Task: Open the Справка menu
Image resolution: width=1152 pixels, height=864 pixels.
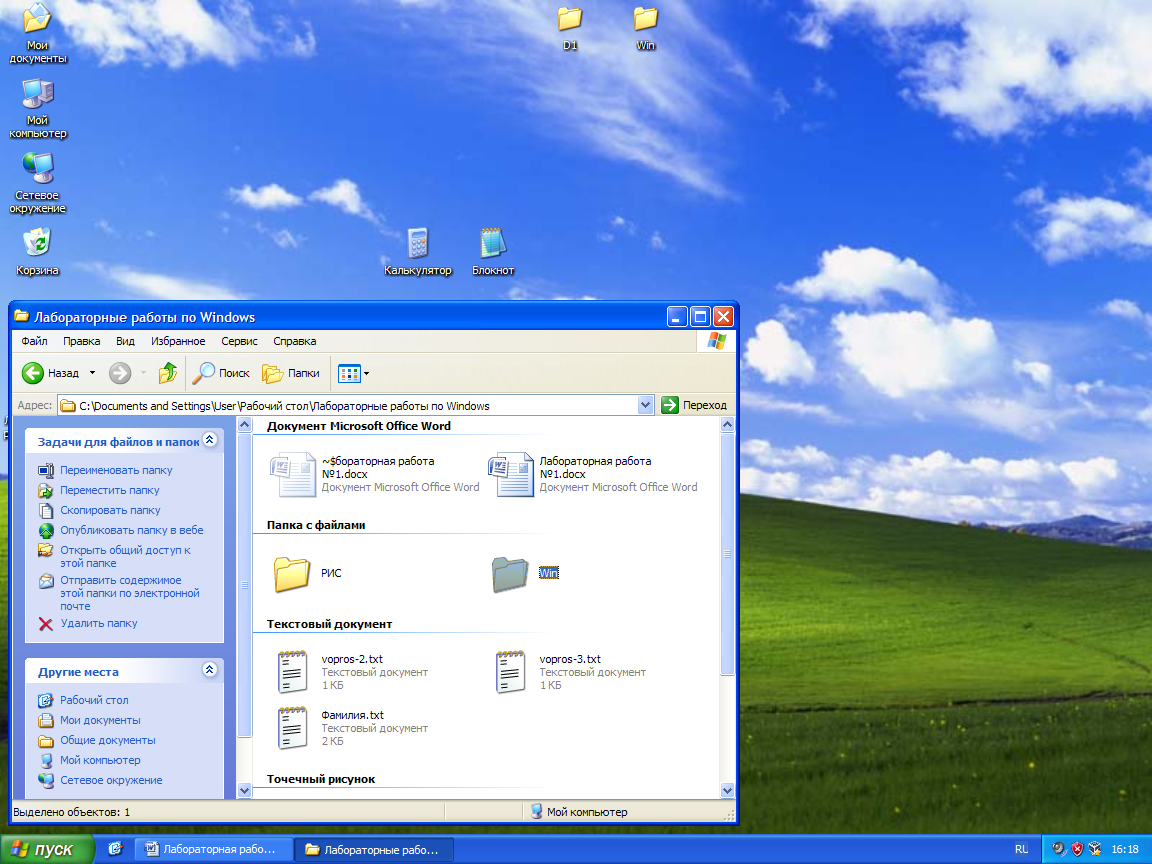Action: click(295, 341)
